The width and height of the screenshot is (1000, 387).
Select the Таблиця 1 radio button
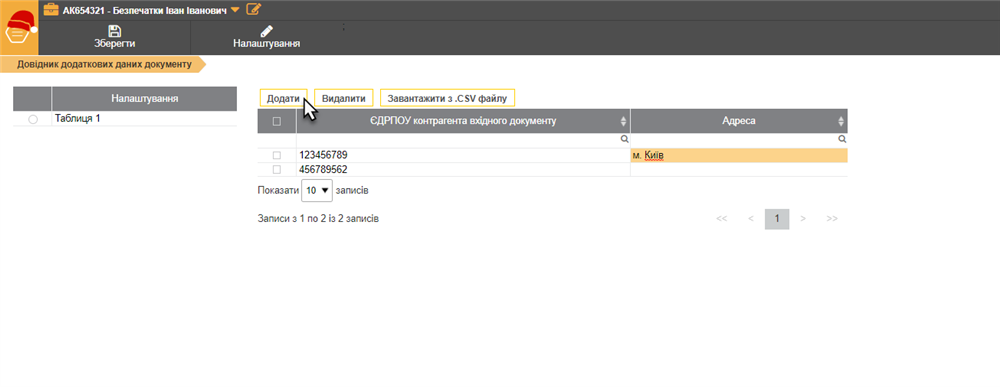33,119
